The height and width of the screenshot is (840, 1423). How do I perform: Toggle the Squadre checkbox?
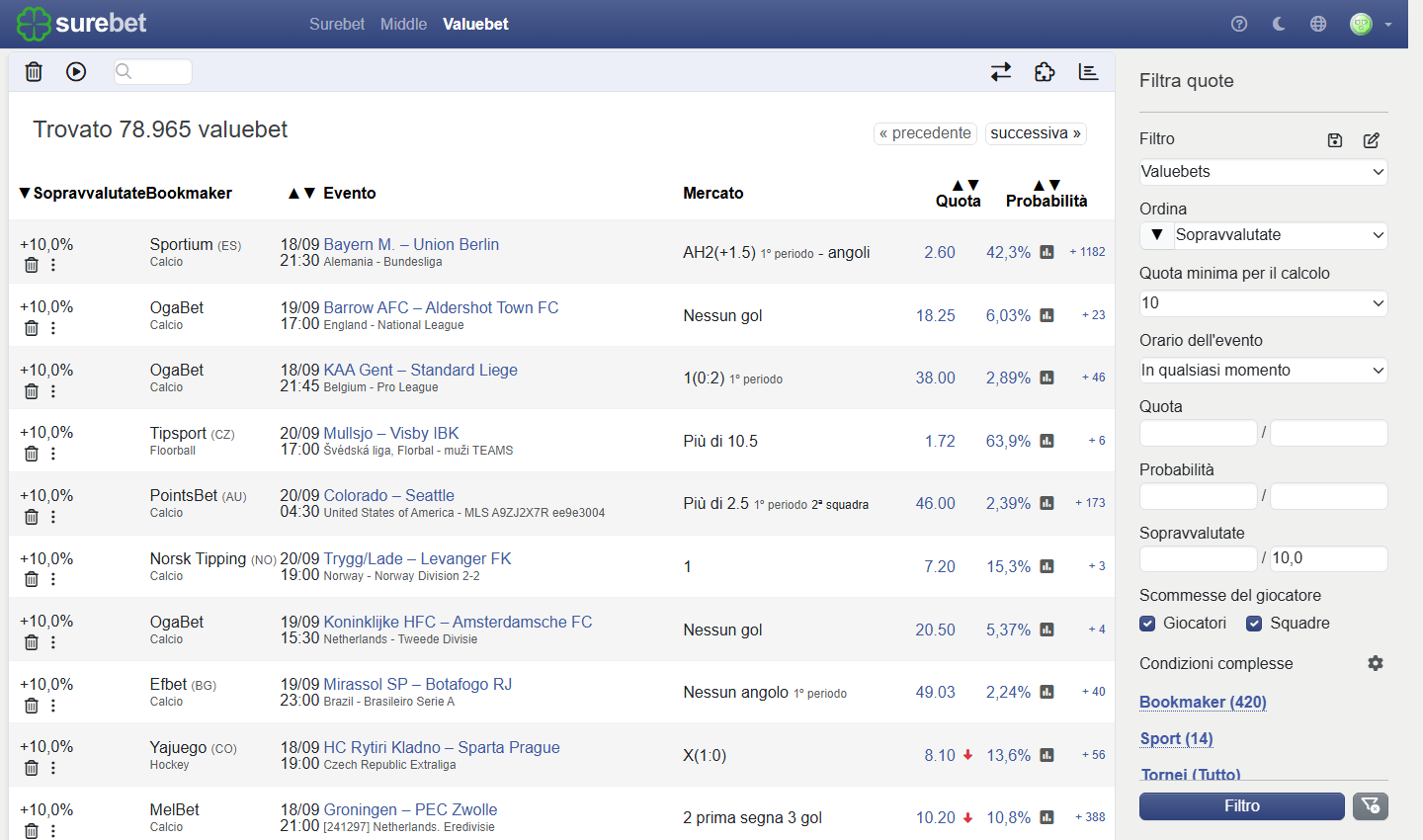(1254, 624)
